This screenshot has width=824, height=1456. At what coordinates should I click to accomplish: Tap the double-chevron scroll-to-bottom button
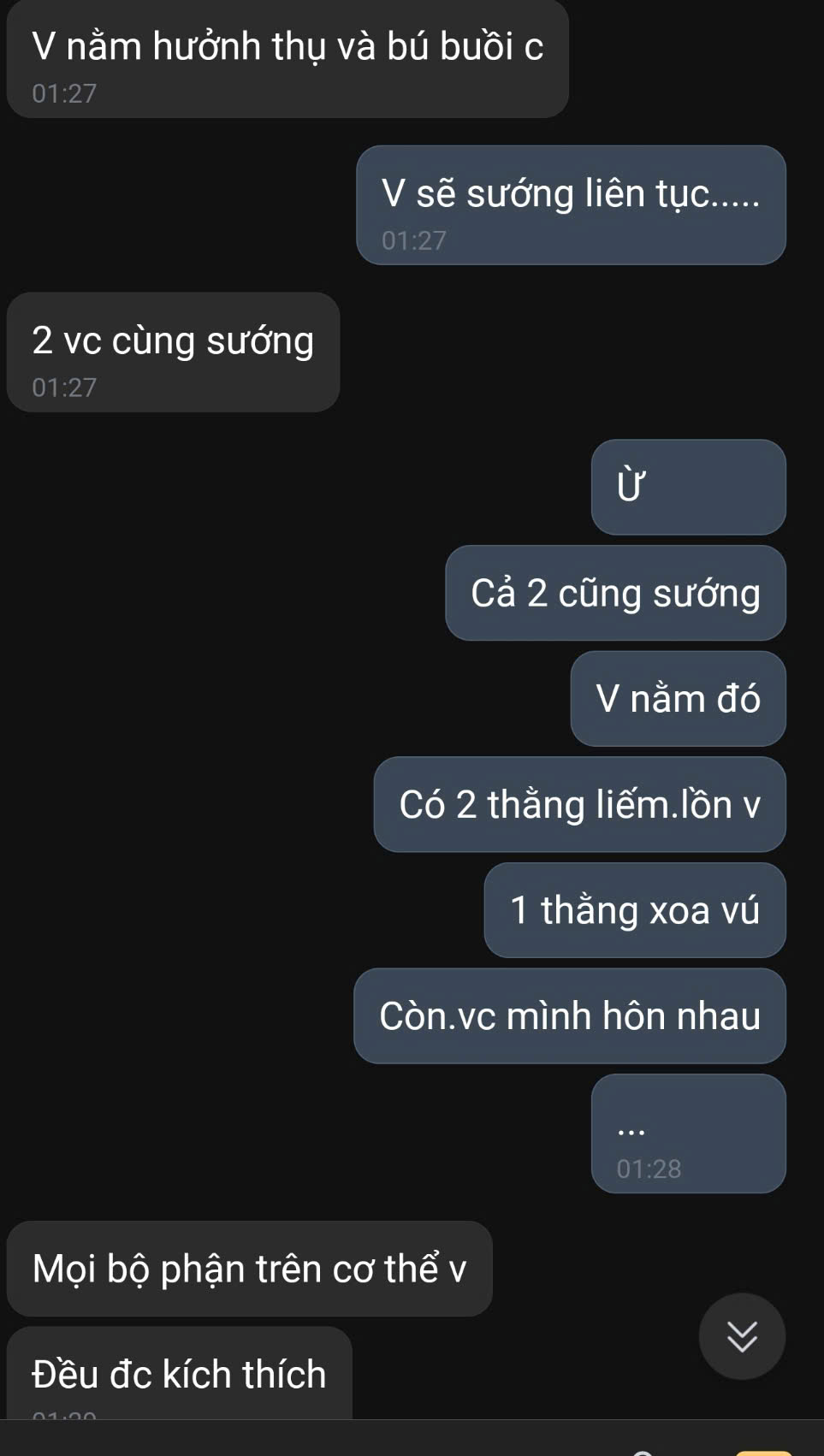click(742, 1335)
